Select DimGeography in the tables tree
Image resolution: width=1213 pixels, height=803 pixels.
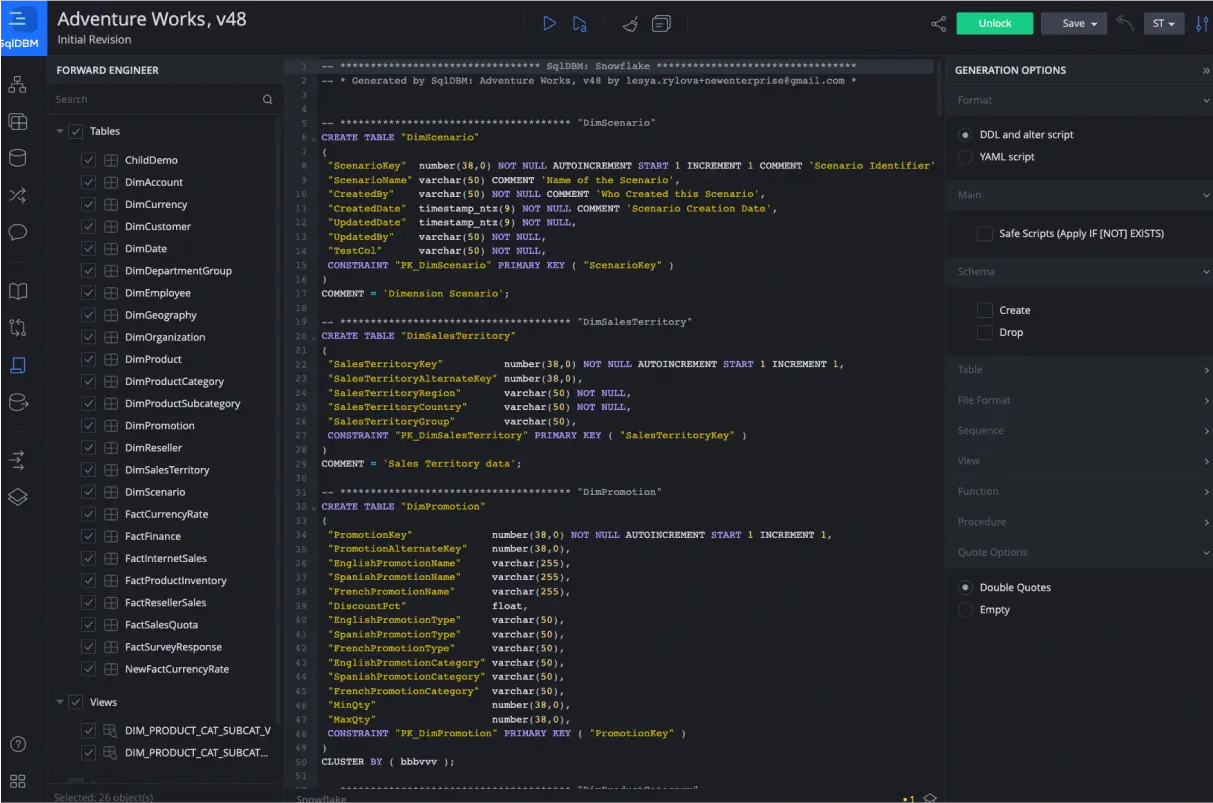point(160,315)
